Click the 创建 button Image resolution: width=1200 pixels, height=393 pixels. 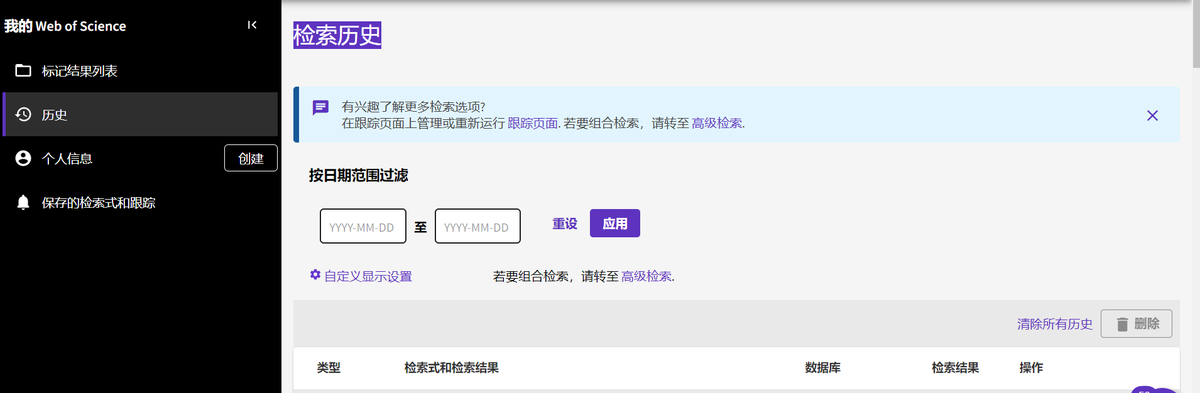click(251, 158)
